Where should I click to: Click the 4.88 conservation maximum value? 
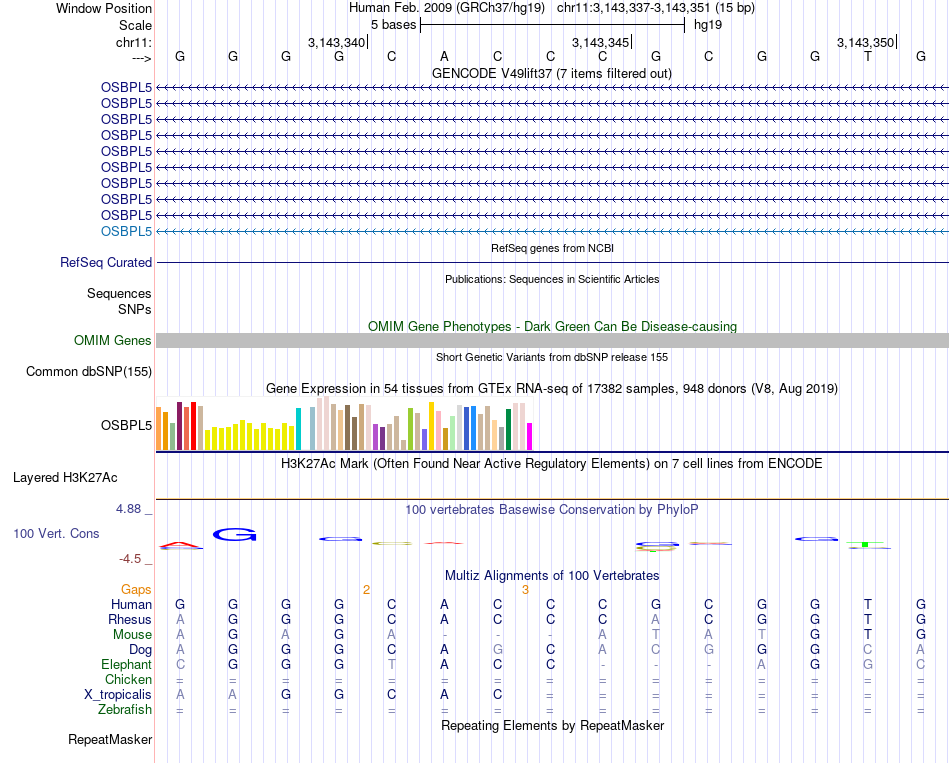coord(128,509)
